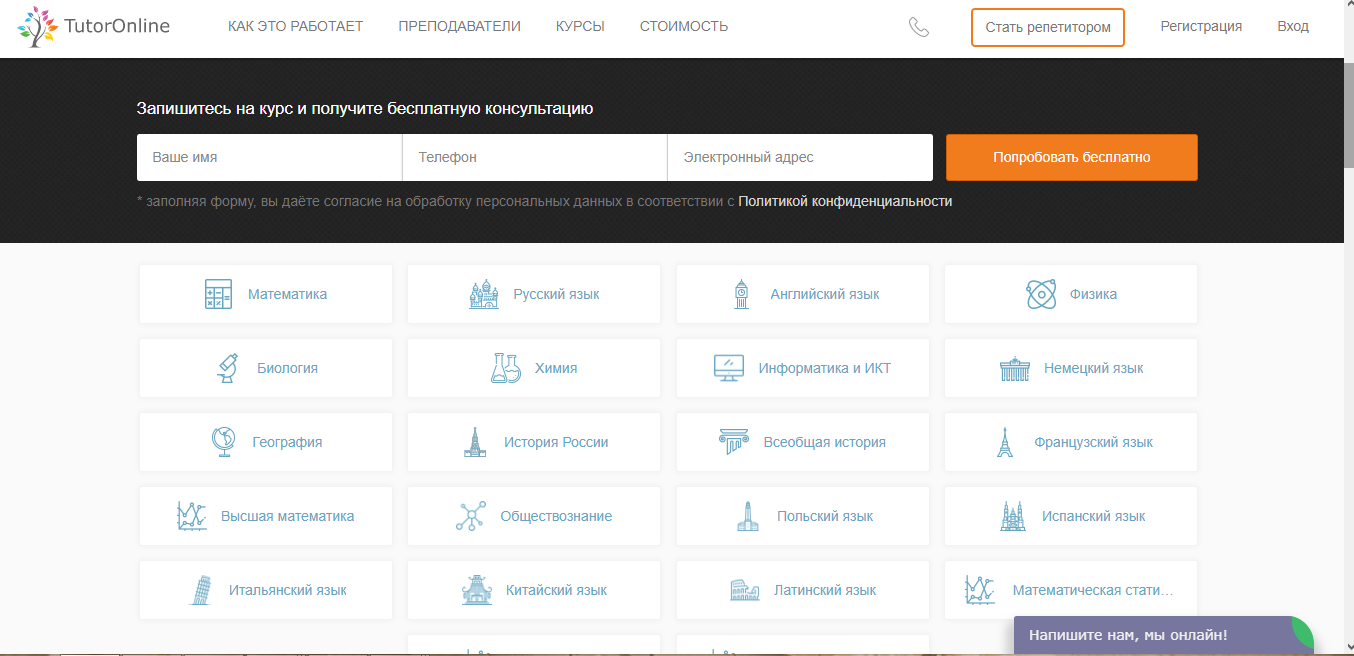Click the microscope icon for Биология
The width and height of the screenshot is (1354, 656).
point(228,368)
